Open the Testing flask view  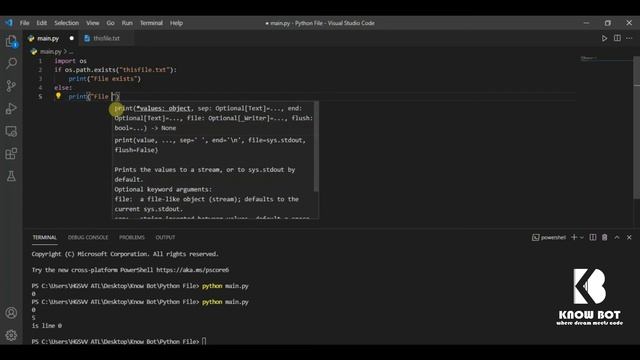(x=11, y=176)
